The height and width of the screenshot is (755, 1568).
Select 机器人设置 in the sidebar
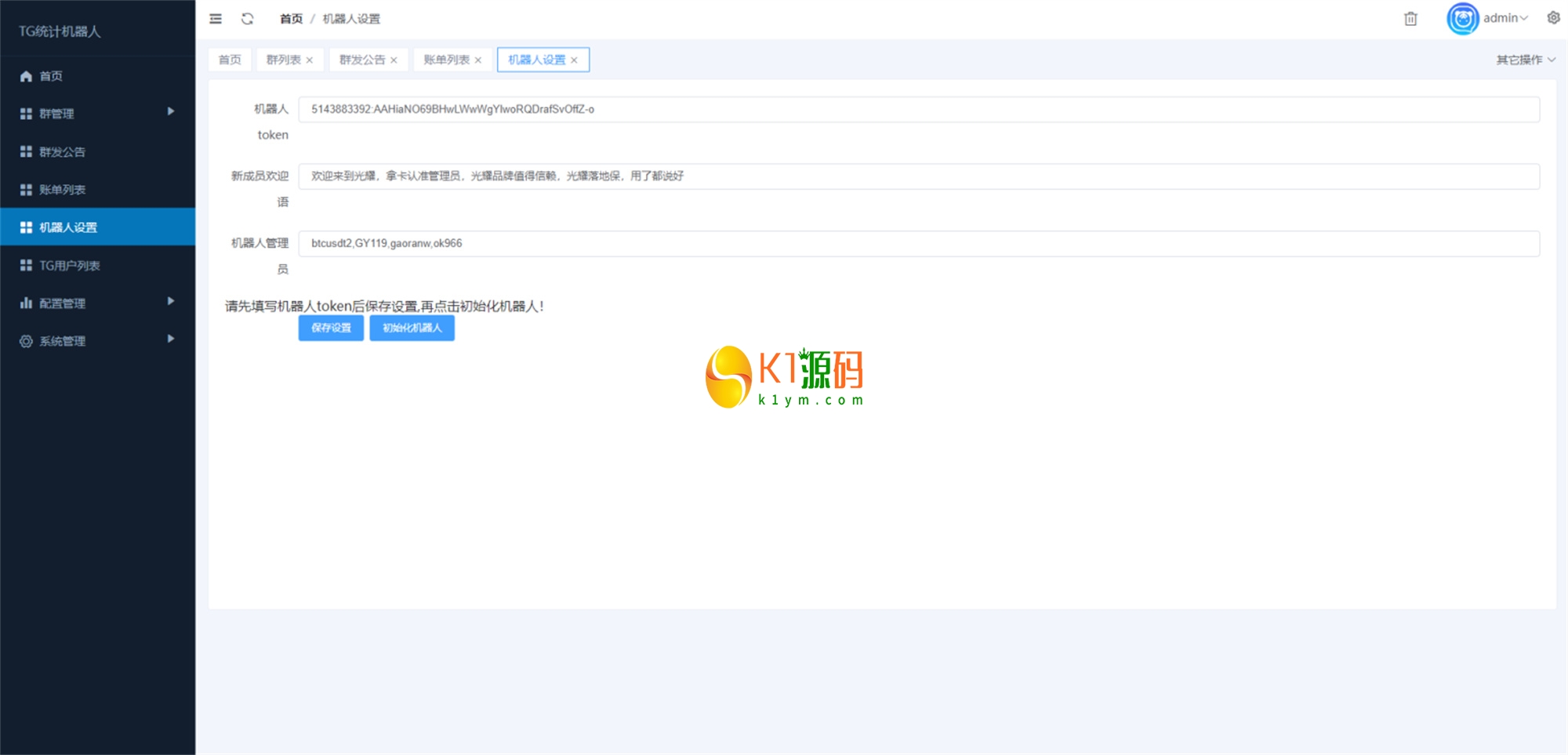[x=97, y=227]
